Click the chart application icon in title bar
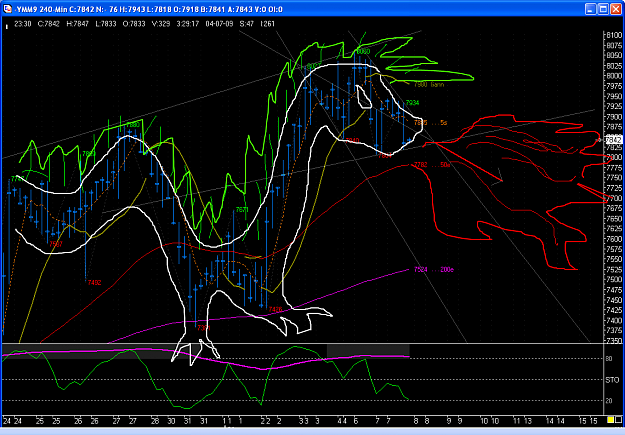 [7, 9]
